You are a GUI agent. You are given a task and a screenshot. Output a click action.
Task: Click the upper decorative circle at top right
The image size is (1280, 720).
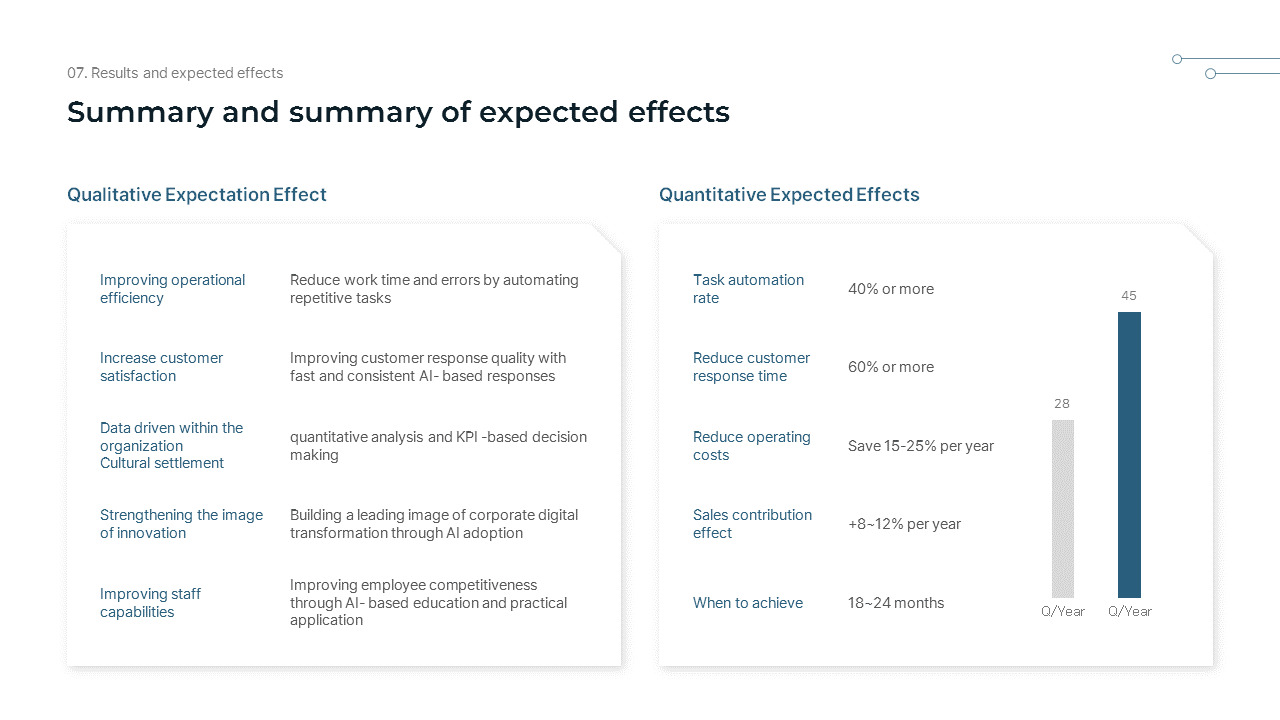pyautogui.click(x=1177, y=59)
